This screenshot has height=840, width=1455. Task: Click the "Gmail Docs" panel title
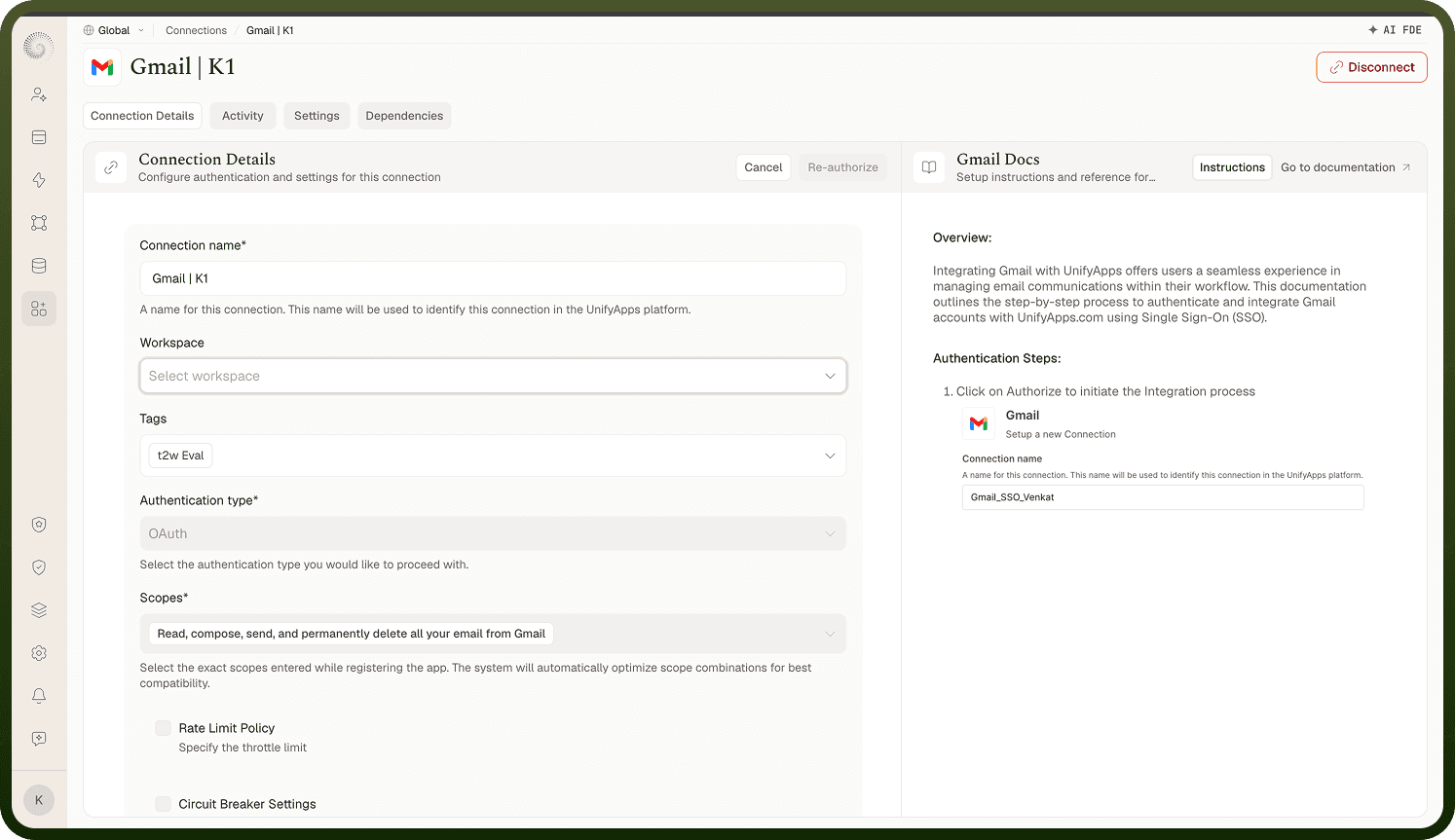point(998,159)
